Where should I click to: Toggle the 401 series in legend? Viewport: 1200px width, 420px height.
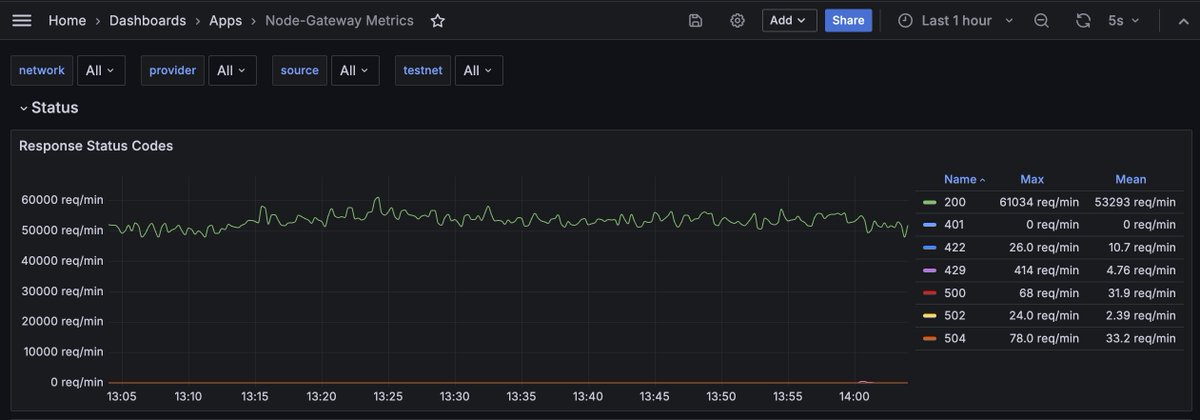[953, 225]
